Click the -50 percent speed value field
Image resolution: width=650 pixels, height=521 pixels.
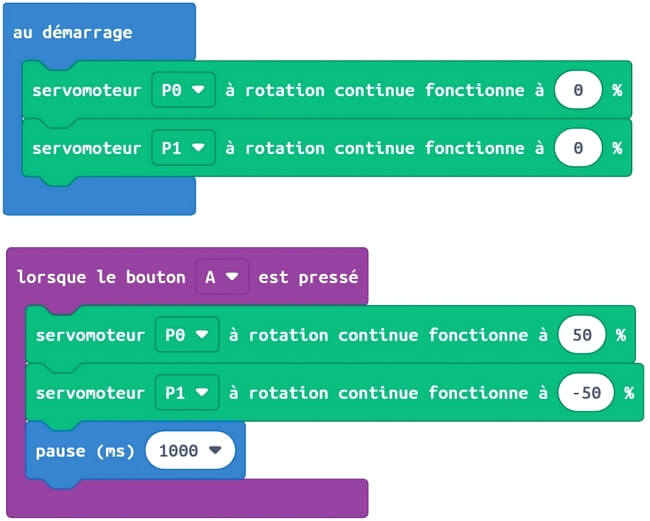586,393
